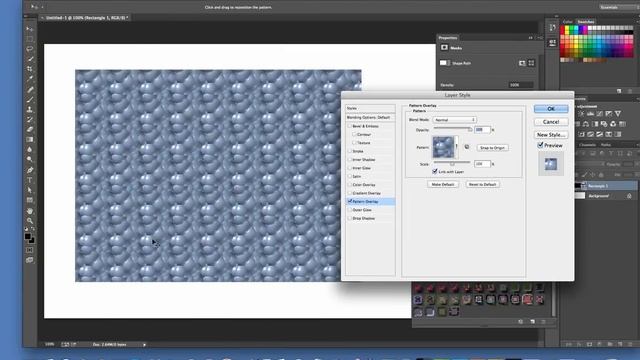640x360 pixels.
Task: Select the Blur tool
Action: pyautogui.click(x=29, y=150)
